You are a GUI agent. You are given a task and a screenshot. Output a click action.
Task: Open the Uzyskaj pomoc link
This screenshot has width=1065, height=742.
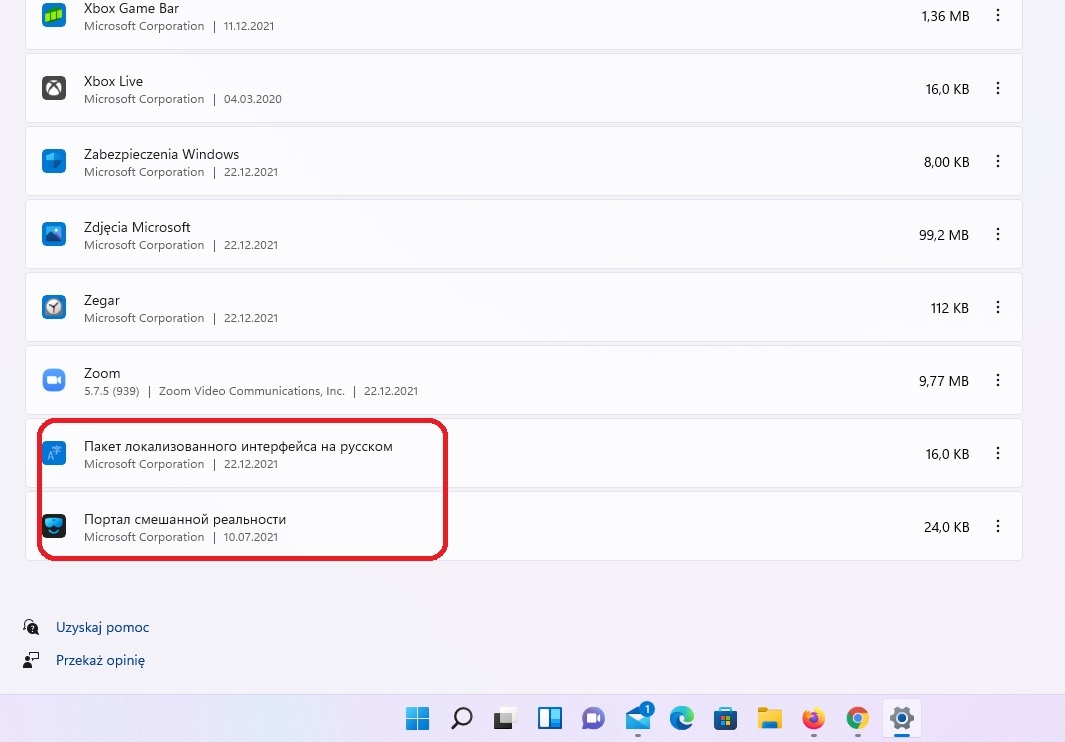tap(103, 627)
